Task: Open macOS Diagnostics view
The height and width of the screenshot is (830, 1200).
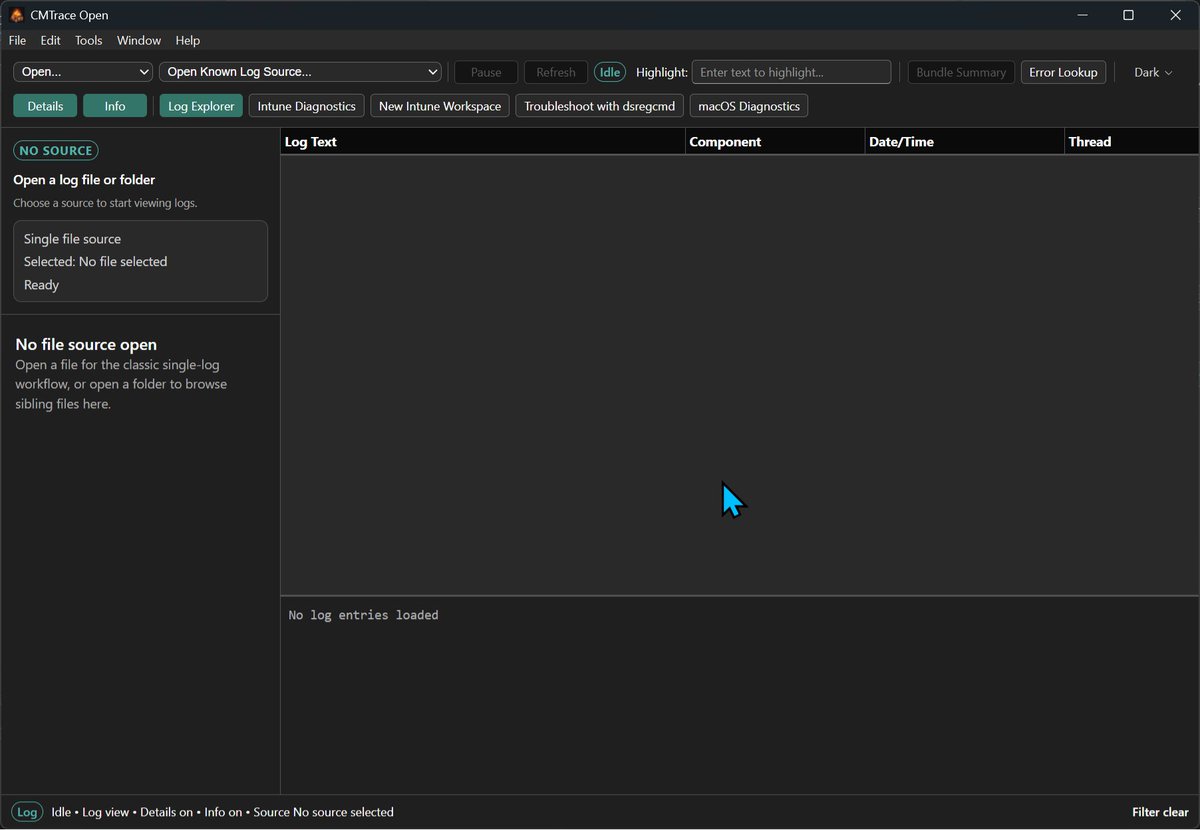Action: 749,106
